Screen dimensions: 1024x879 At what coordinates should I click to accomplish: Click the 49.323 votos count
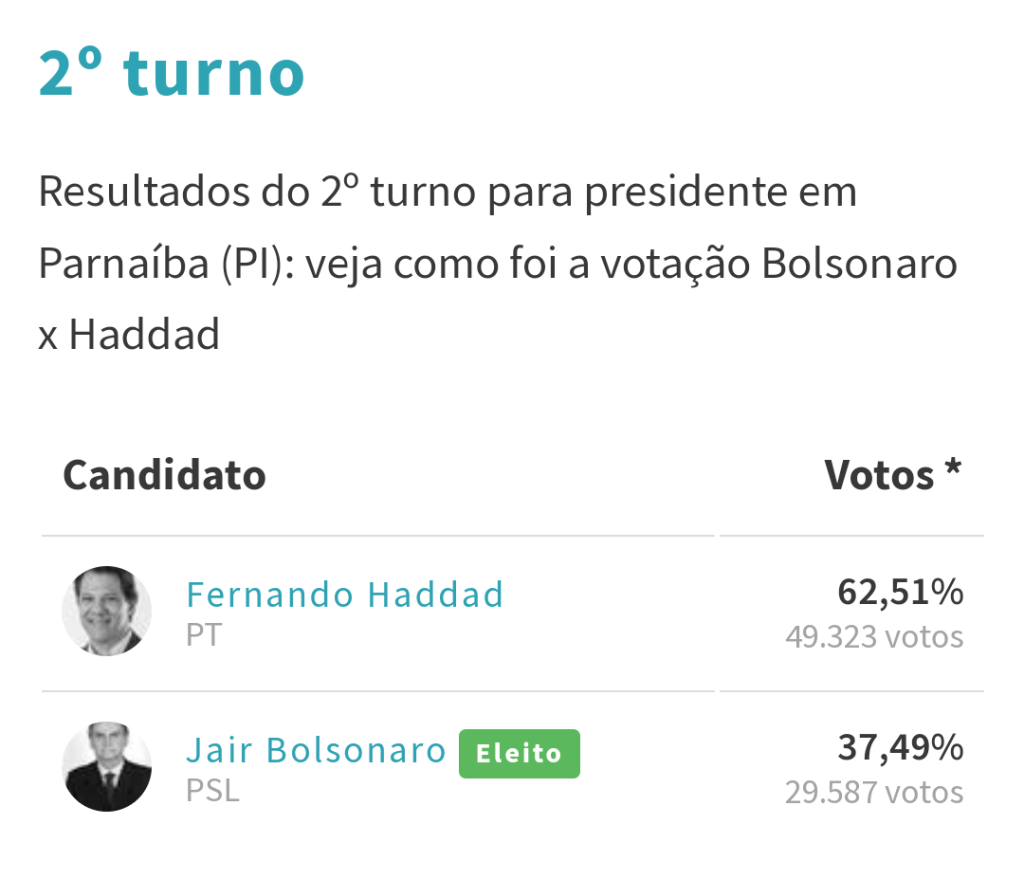click(874, 637)
